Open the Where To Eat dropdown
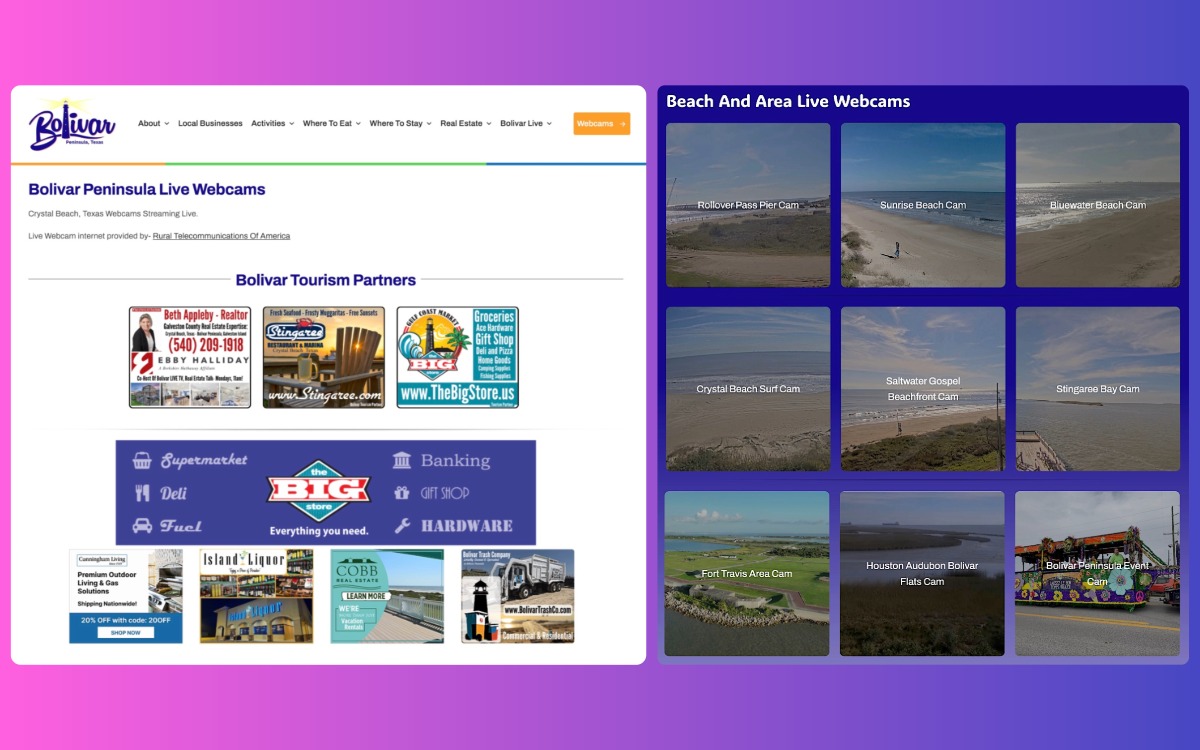The height and width of the screenshot is (750, 1200). click(x=330, y=123)
